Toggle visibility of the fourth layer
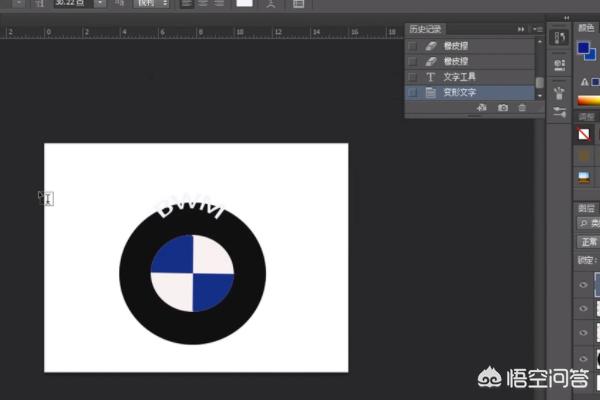Screen dimensions: 600x400 click(583, 359)
